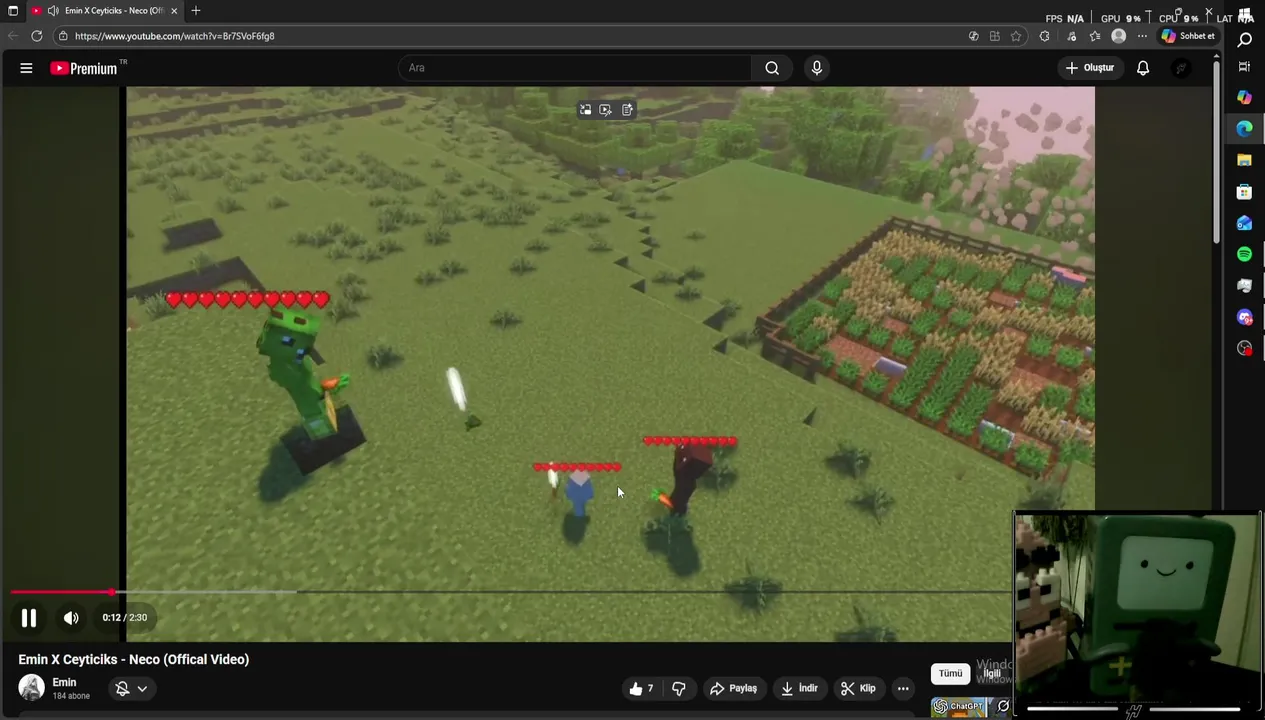Open Windows taskbar search
Image resolution: width=1265 pixels, height=720 pixels.
click(x=1245, y=40)
